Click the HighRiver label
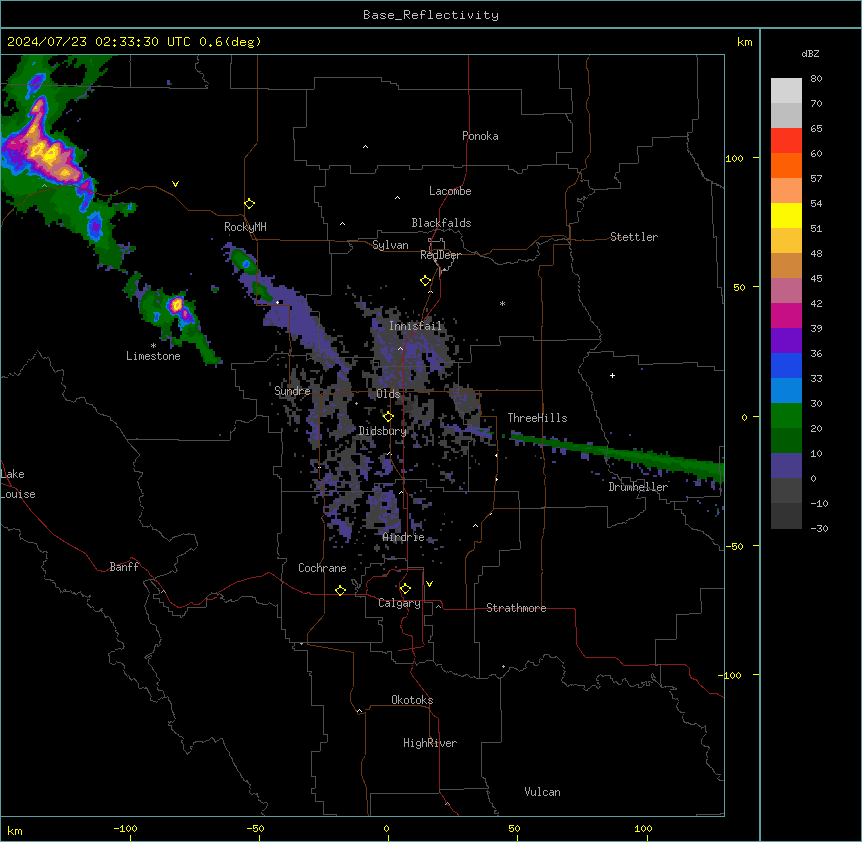Screen dimensions: 862x842 pos(430,743)
